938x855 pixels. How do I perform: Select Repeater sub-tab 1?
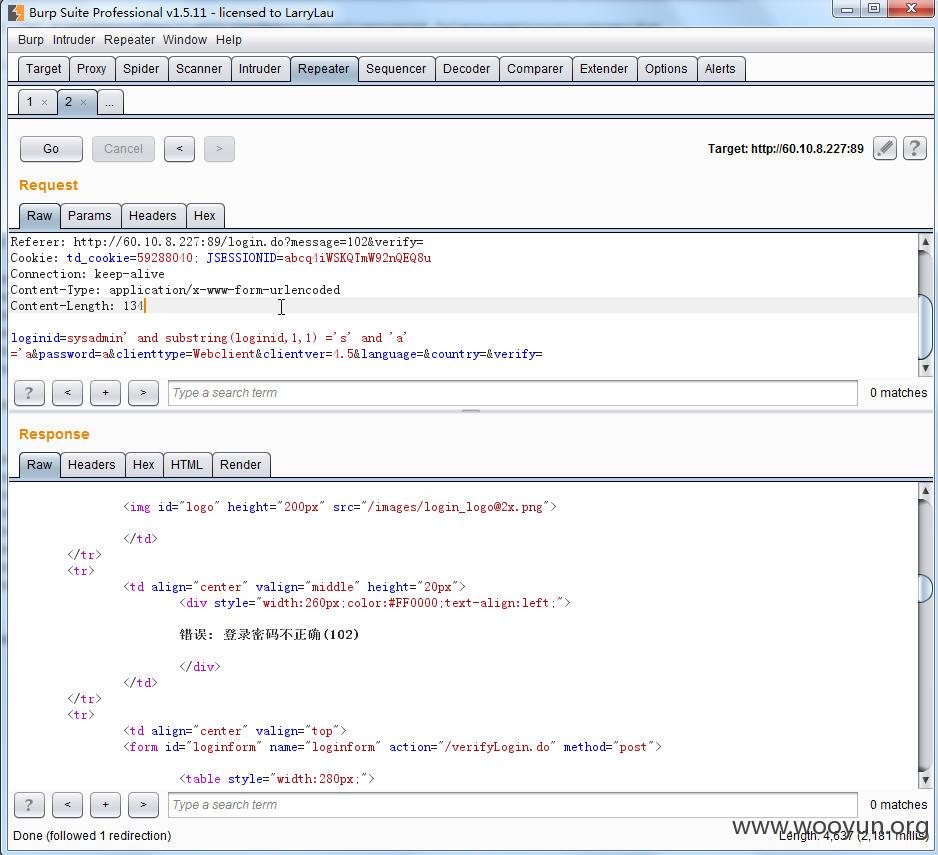pos(30,102)
